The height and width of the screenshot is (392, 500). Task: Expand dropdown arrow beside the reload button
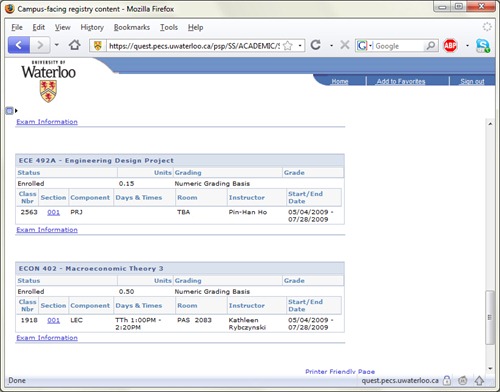[x=331, y=45]
